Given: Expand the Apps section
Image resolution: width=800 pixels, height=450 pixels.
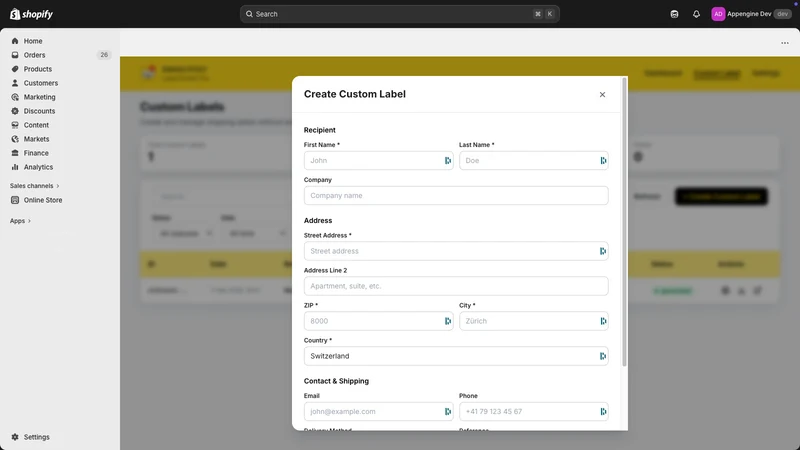Looking at the screenshot, I should 20,221.
